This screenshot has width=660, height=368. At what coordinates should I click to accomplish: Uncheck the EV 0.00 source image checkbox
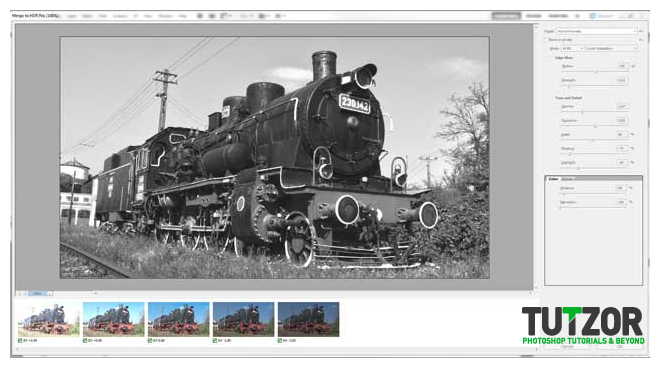(x=150, y=340)
